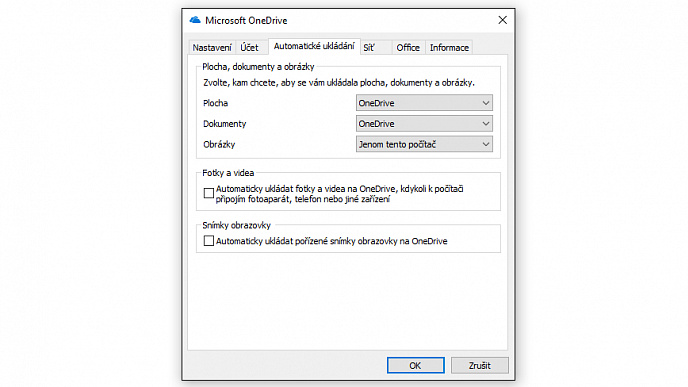
Task: Click the 'Fotky a videa' group heading
Action: pos(228,173)
